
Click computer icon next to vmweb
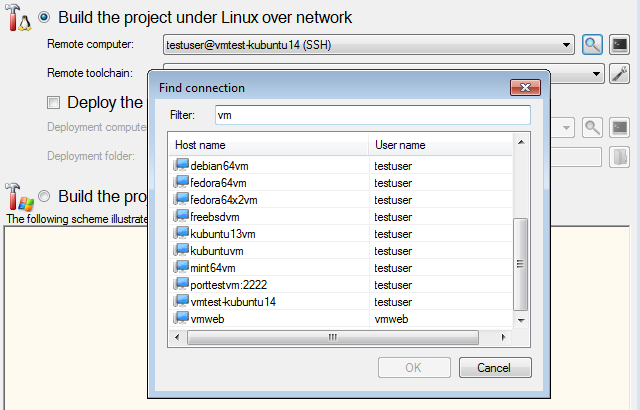181,318
